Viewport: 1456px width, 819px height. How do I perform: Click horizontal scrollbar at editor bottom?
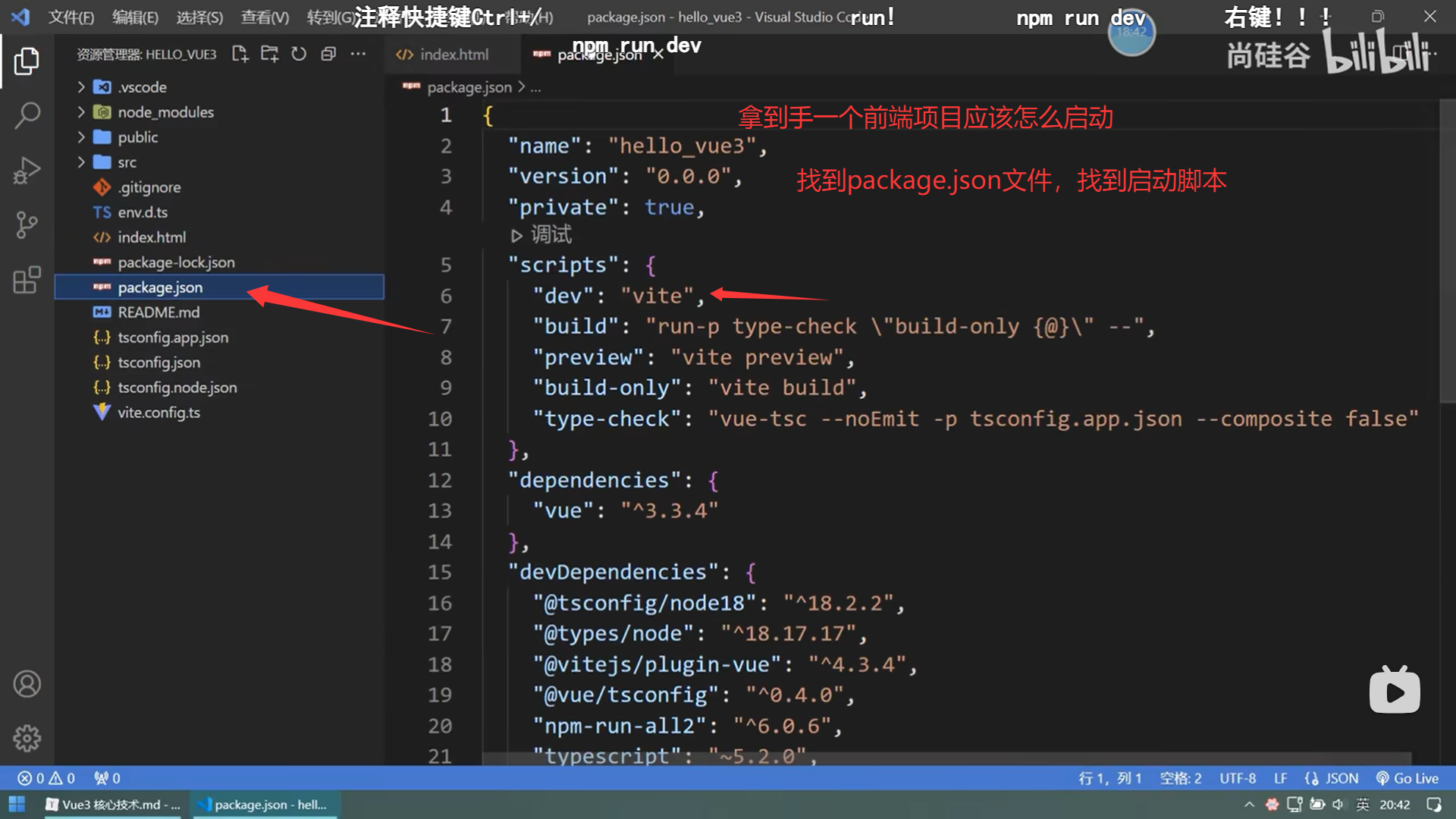[x=946, y=758]
